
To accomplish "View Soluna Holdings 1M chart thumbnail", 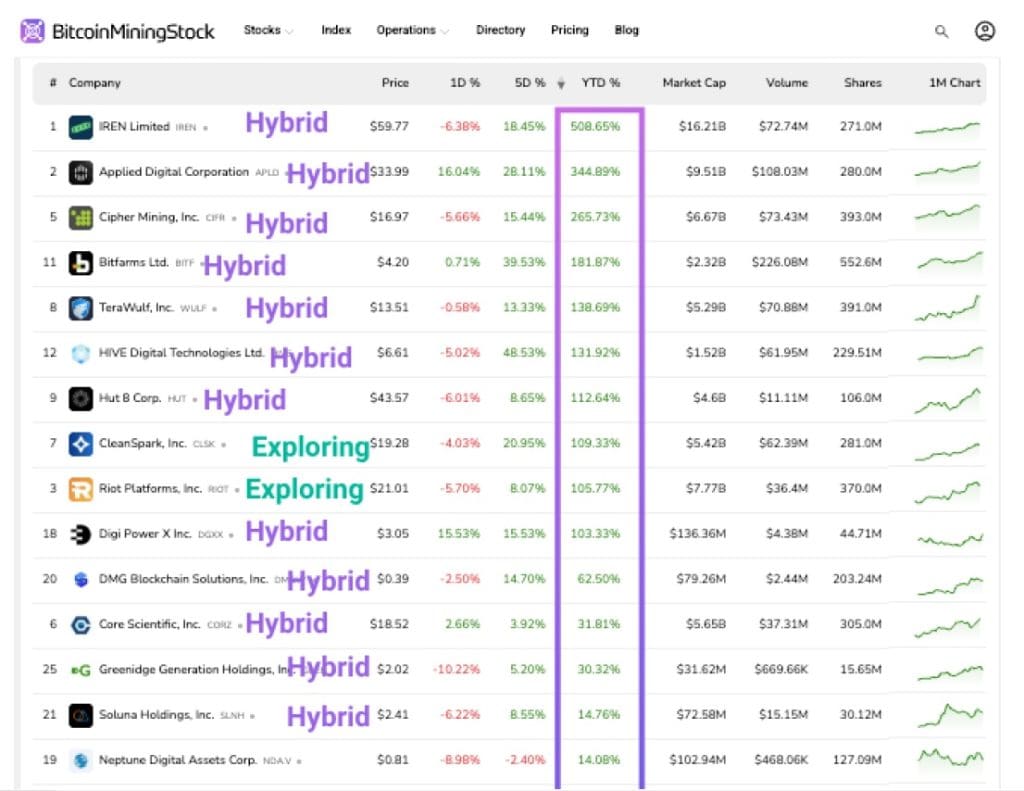I will [948, 715].
